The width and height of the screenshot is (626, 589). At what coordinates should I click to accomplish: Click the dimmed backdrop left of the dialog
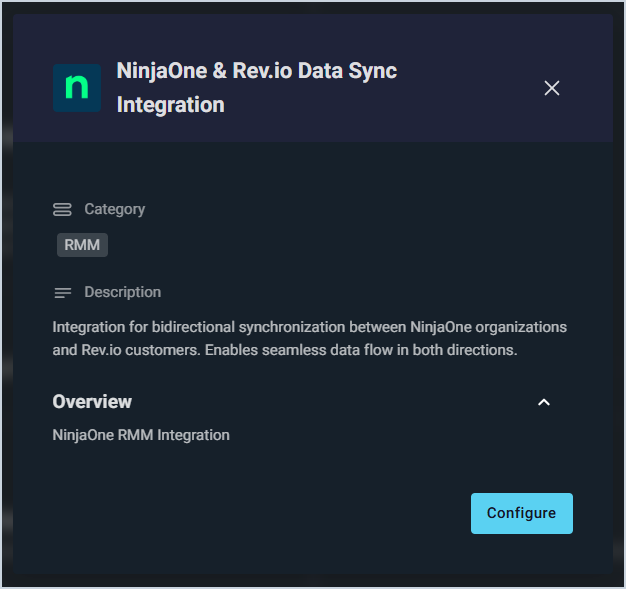tap(6, 300)
